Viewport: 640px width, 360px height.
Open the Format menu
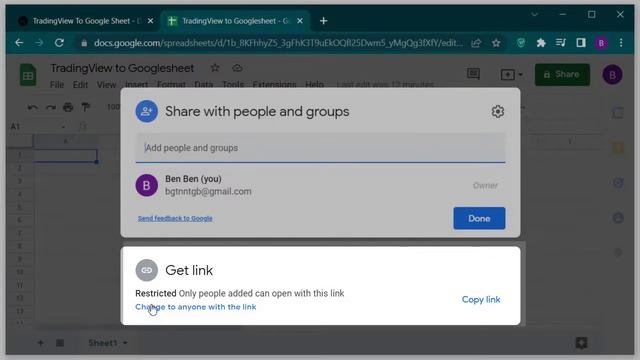171,84
